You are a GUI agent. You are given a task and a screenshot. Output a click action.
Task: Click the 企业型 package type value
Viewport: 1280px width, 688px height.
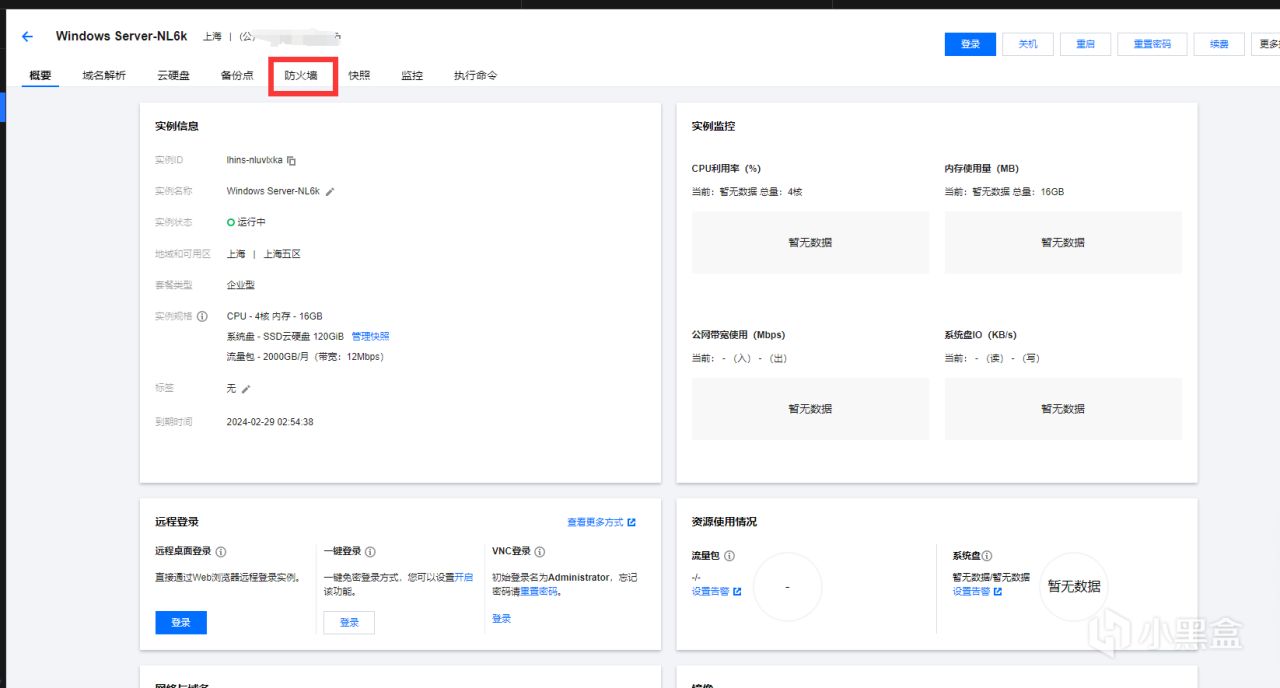241,285
